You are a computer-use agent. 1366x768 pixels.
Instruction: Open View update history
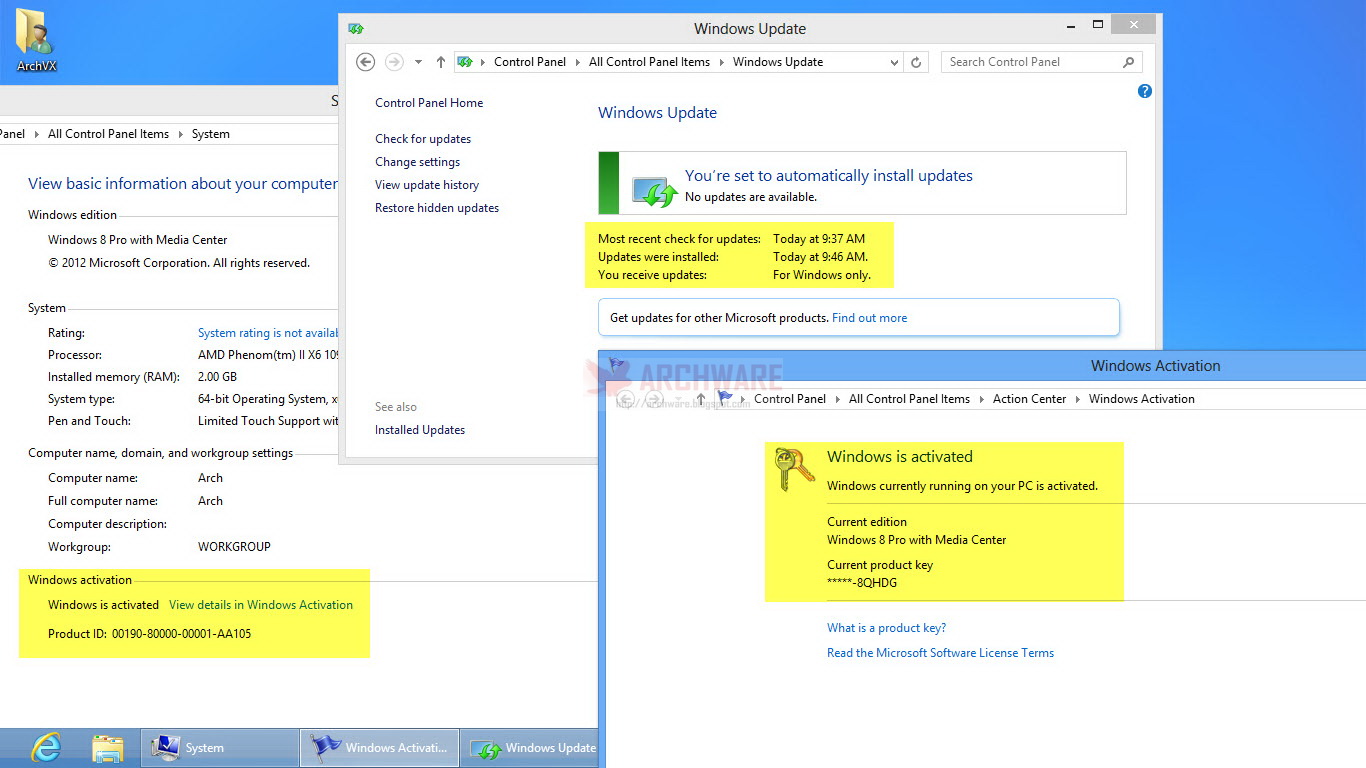point(427,185)
